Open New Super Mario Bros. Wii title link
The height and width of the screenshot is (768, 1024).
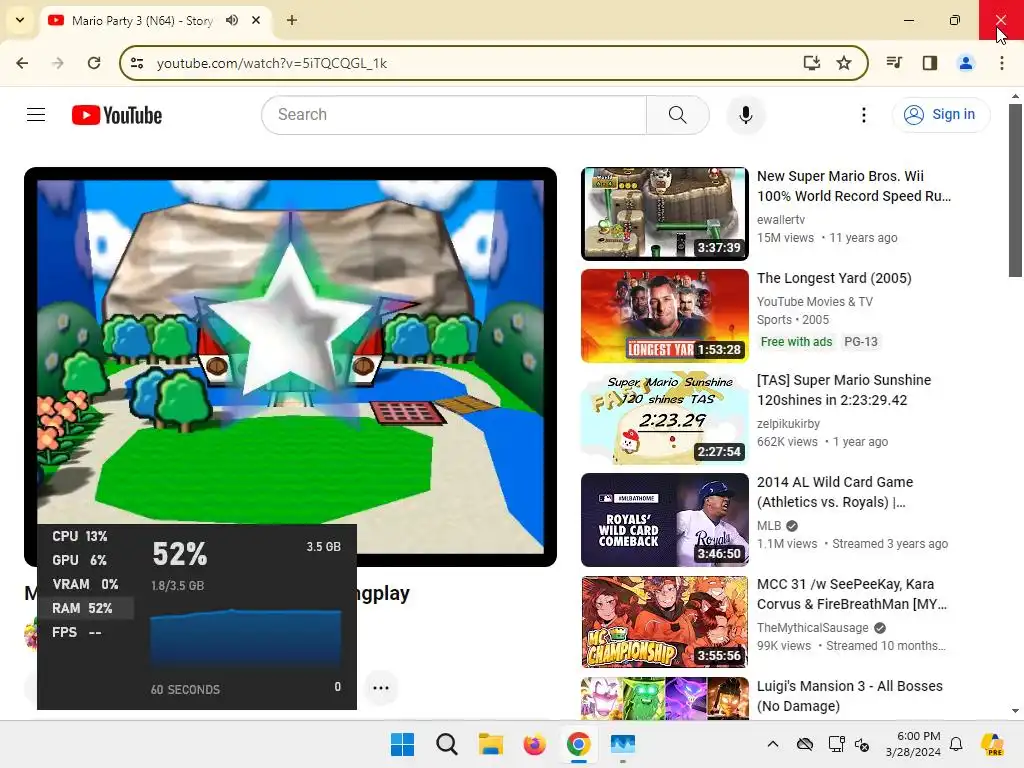pyautogui.click(x=854, y=186)
